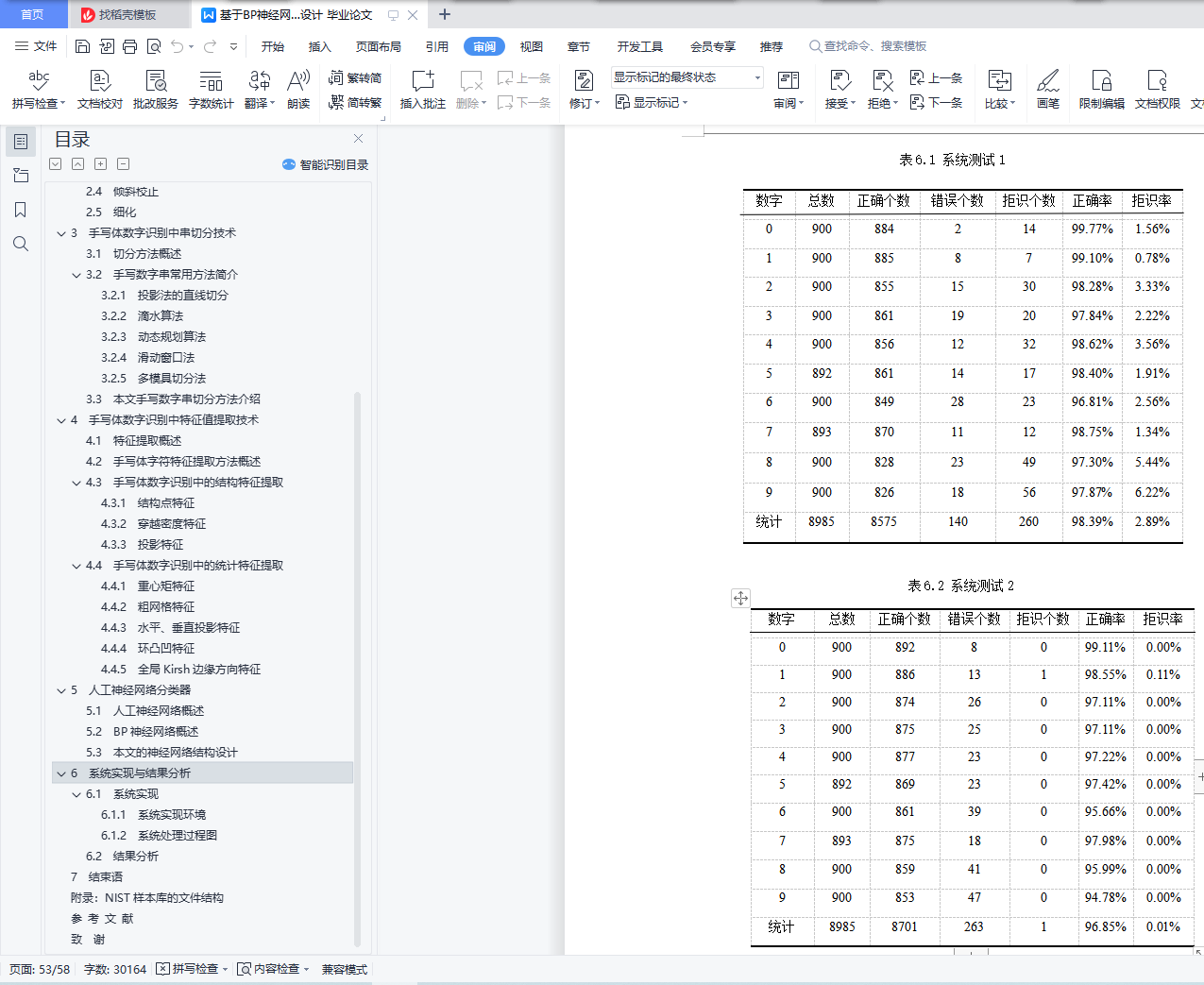Switch to the 插入 ribbon tab
This screenshot has width=1204, height=985.
pos(320,46)
